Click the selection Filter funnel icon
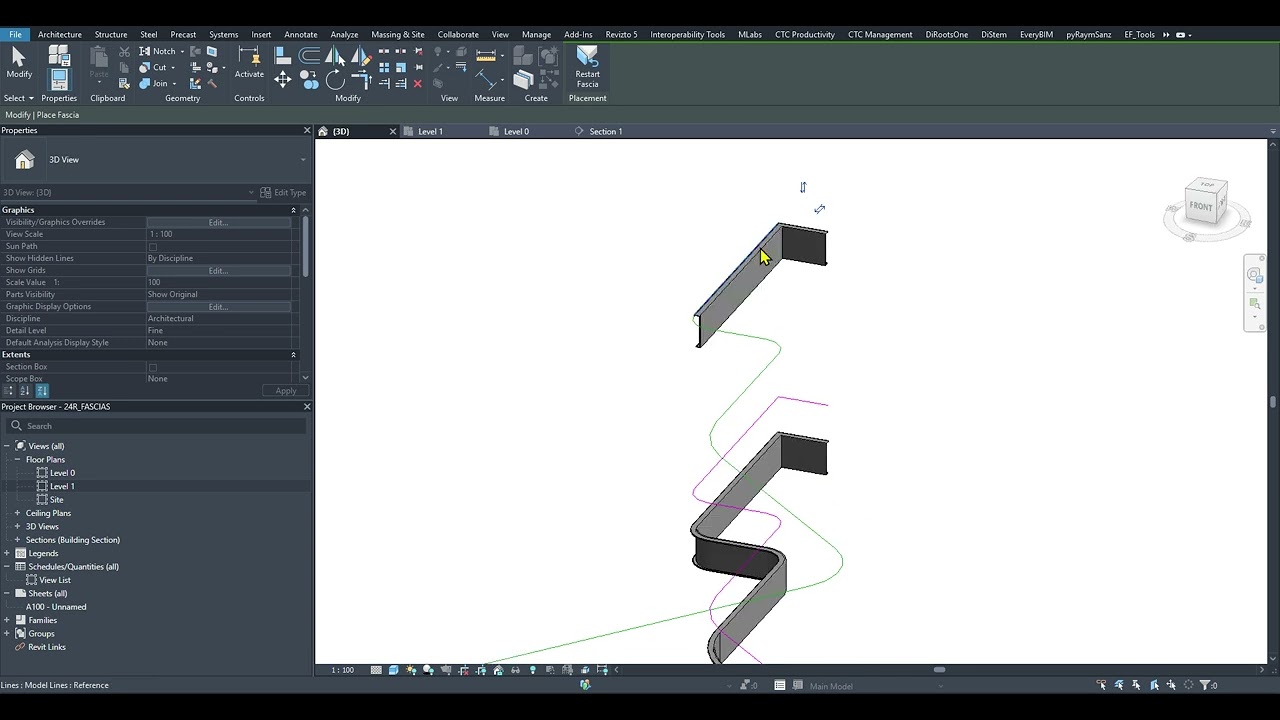 coord(1205,685)
